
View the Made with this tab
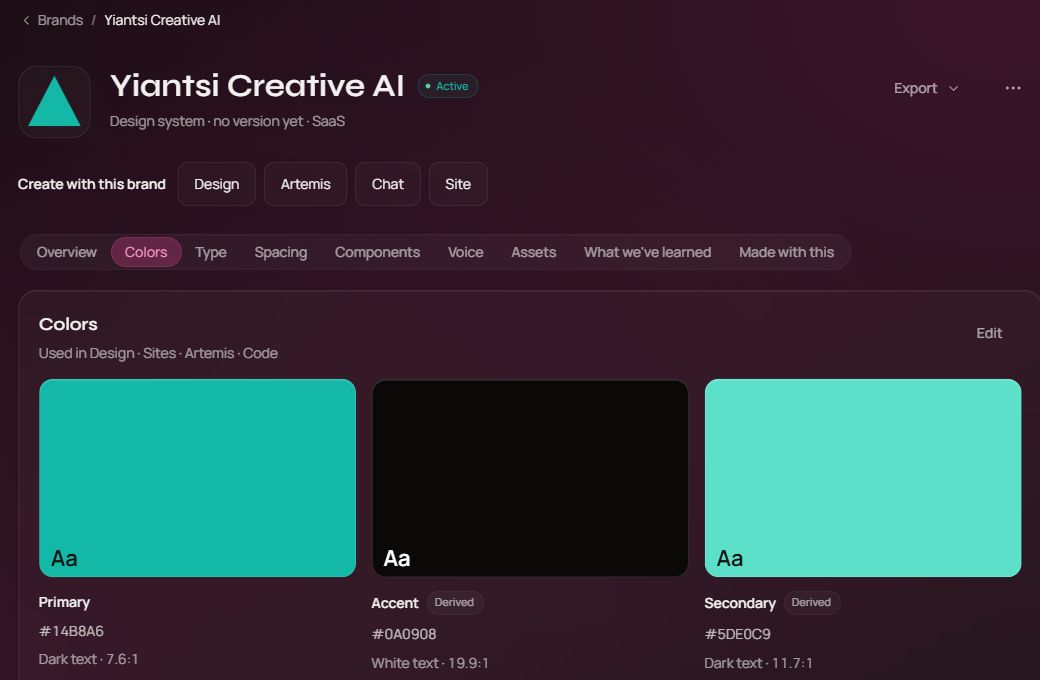[x=787, y=252]
